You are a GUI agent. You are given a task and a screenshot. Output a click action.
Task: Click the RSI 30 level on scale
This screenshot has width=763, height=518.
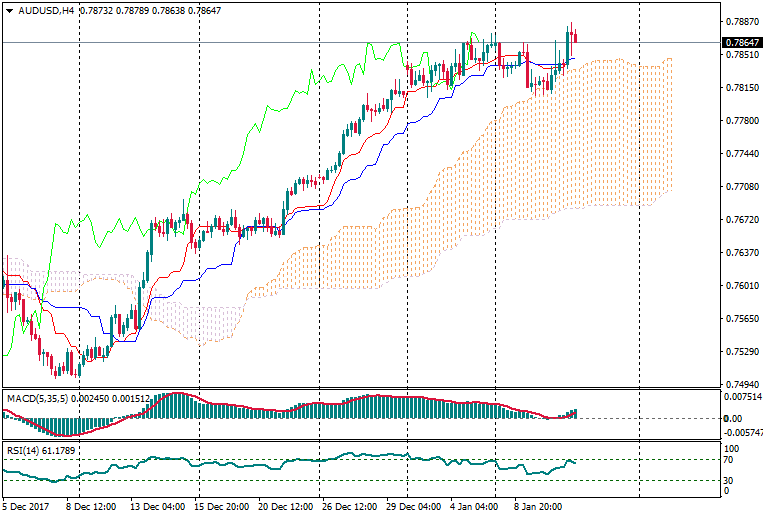point(729,481)
